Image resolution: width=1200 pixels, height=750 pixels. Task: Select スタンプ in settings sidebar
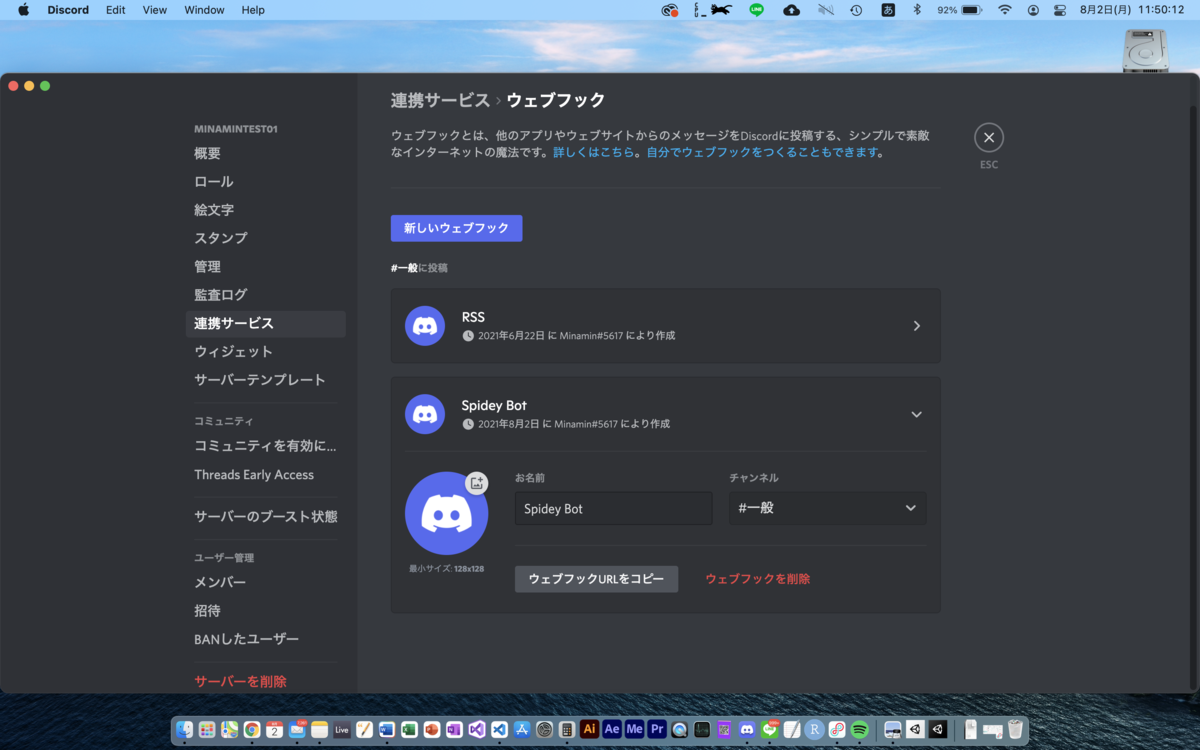tap(266, 238)
